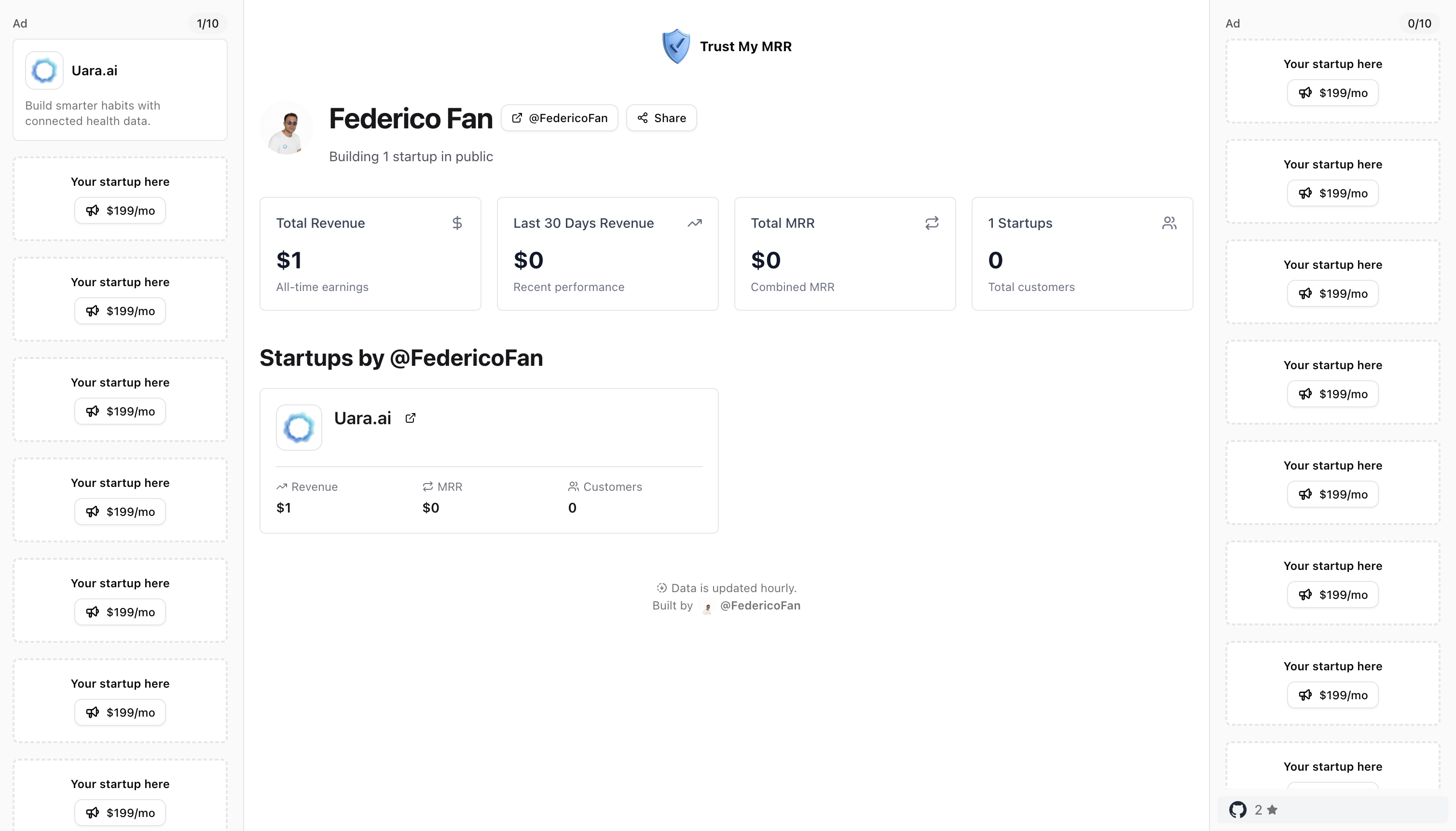This screenshot has height=831, width=1456.
Task: Click the Uara.ai logo in the startup card
Action: 299,428
